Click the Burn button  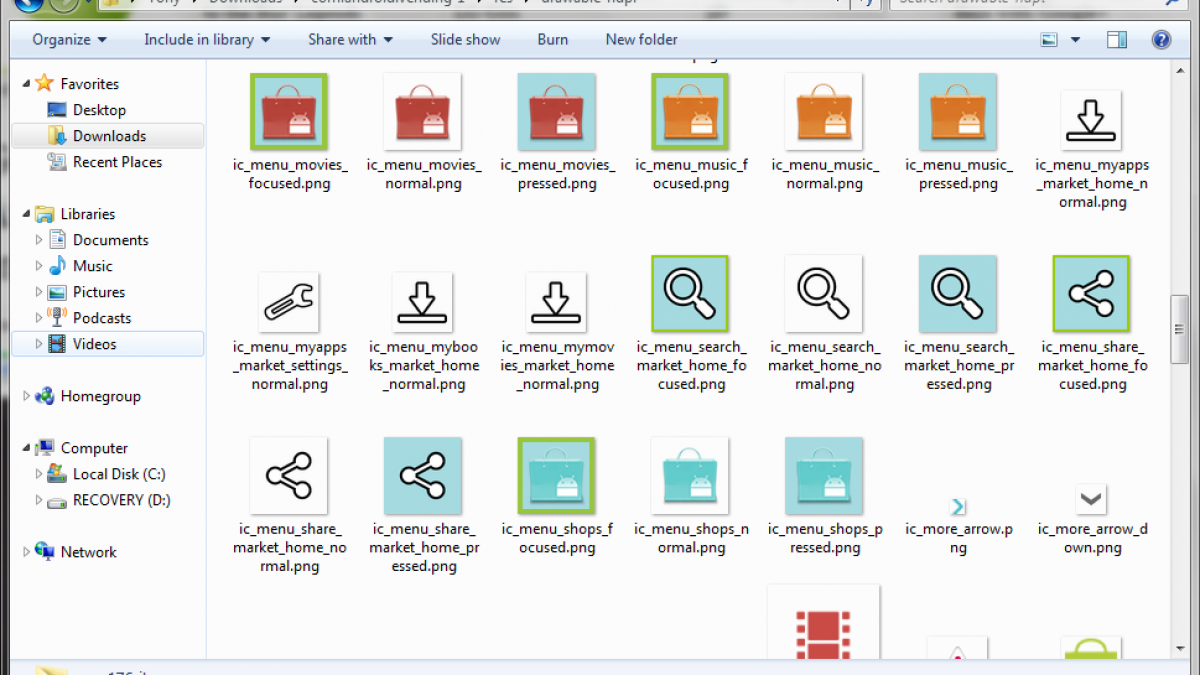[x=552, y=40]
